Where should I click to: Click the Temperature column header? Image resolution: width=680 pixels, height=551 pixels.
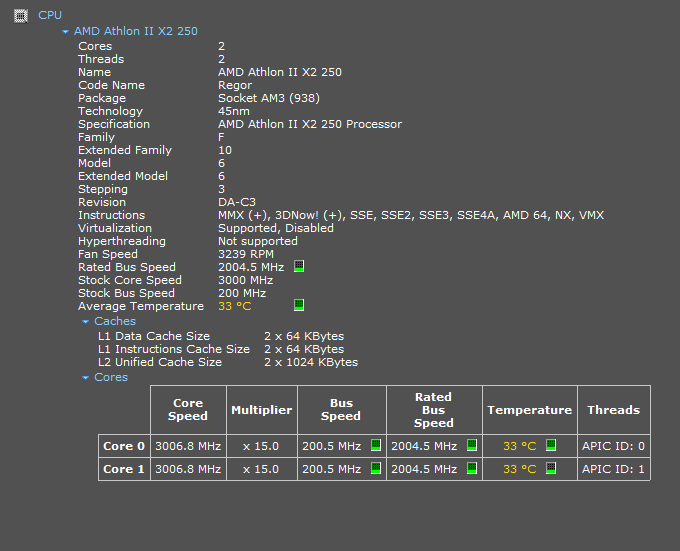530,410
